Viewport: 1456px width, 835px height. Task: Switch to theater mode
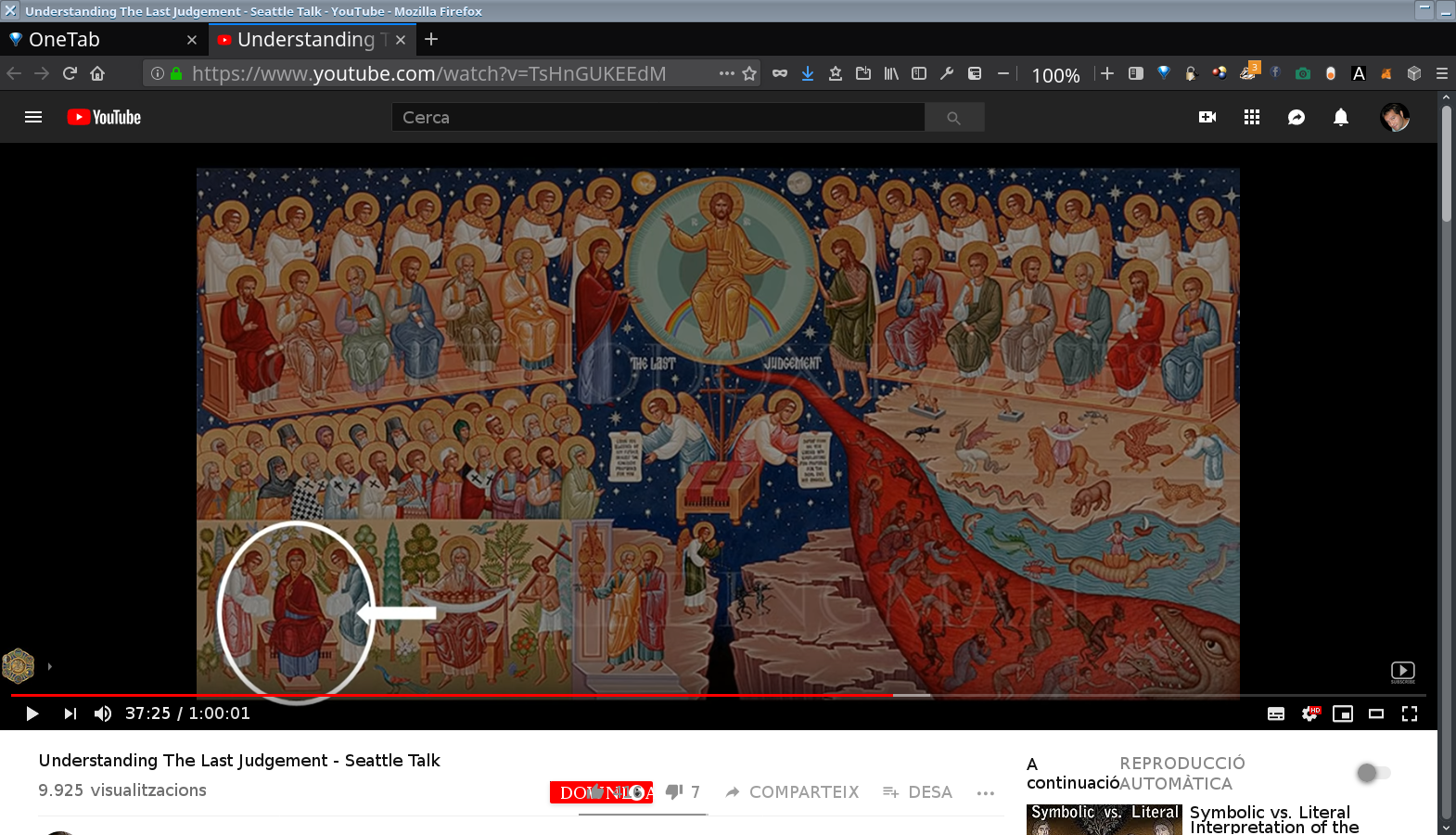point(1376,713)
